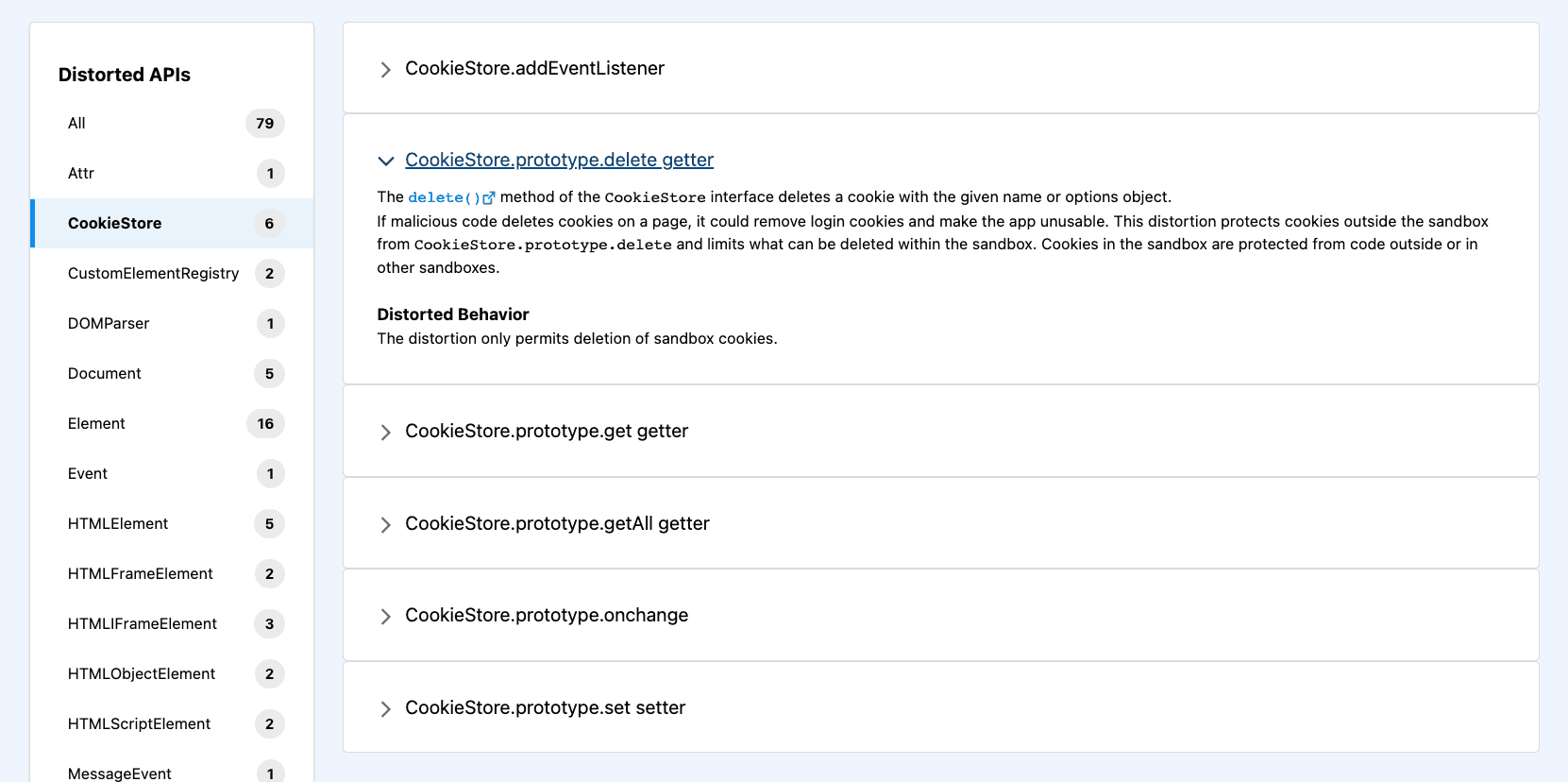Screen dimensions: 1568x782
Task: Expand the CookieStore.prototype.get getter chevron
Action: coord(385,433)
